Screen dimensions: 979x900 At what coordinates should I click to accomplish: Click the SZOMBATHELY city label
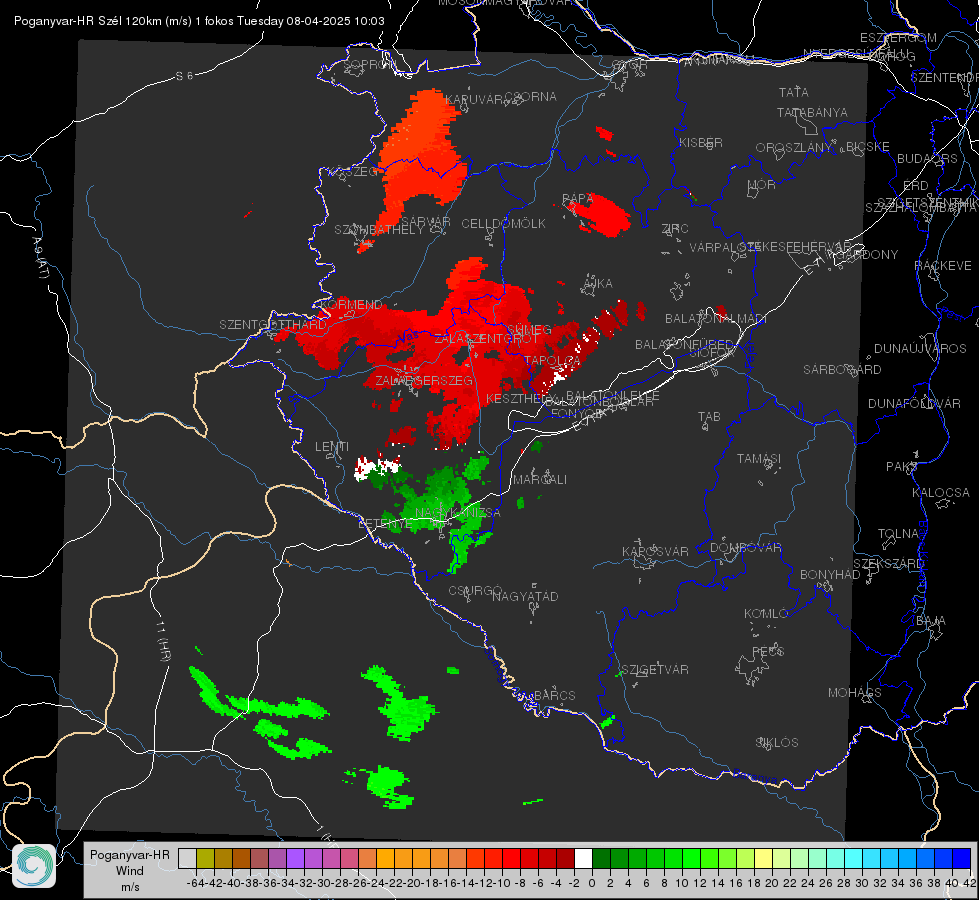379,230
